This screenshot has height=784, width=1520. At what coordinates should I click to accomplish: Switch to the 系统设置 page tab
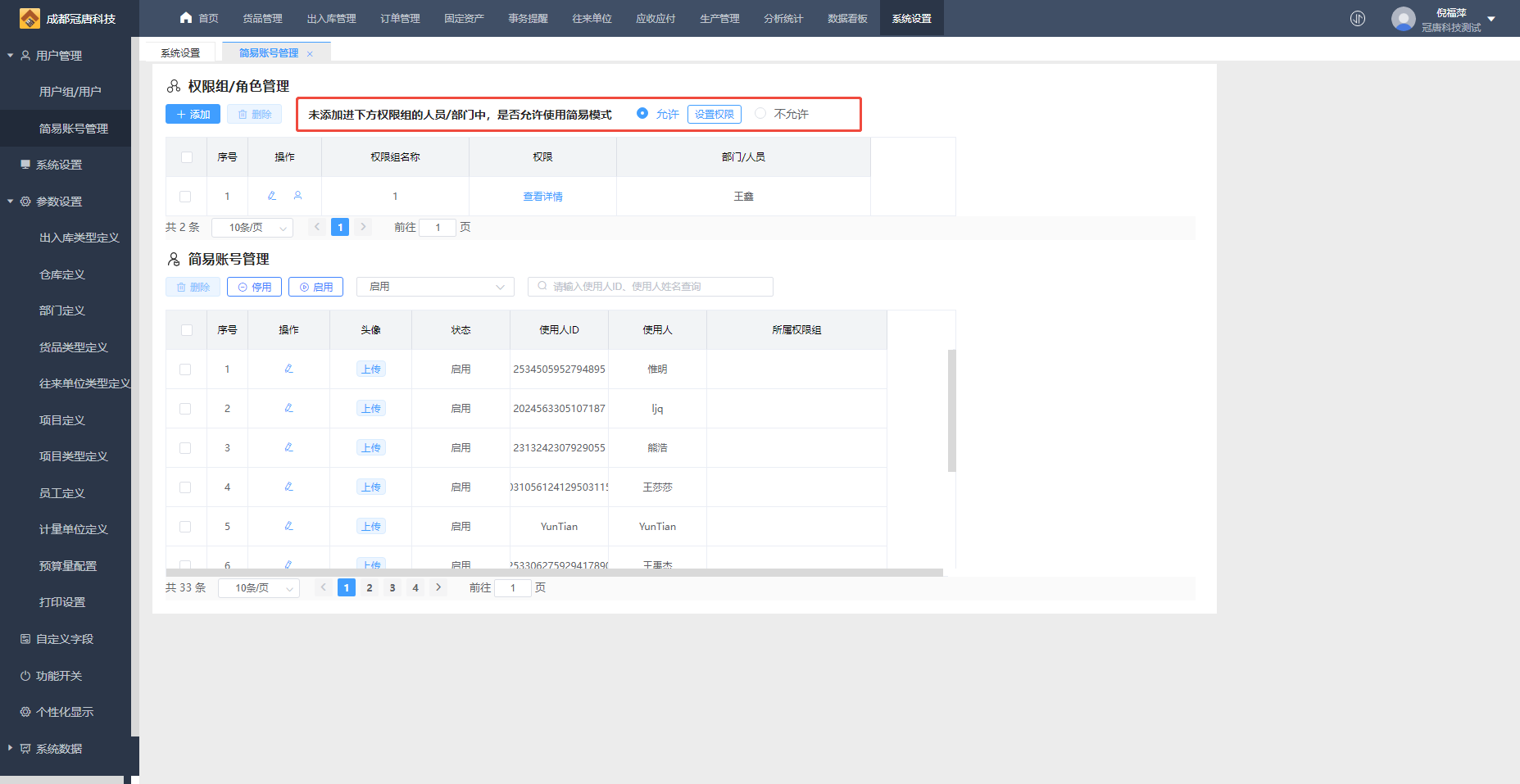pos(180,53)
